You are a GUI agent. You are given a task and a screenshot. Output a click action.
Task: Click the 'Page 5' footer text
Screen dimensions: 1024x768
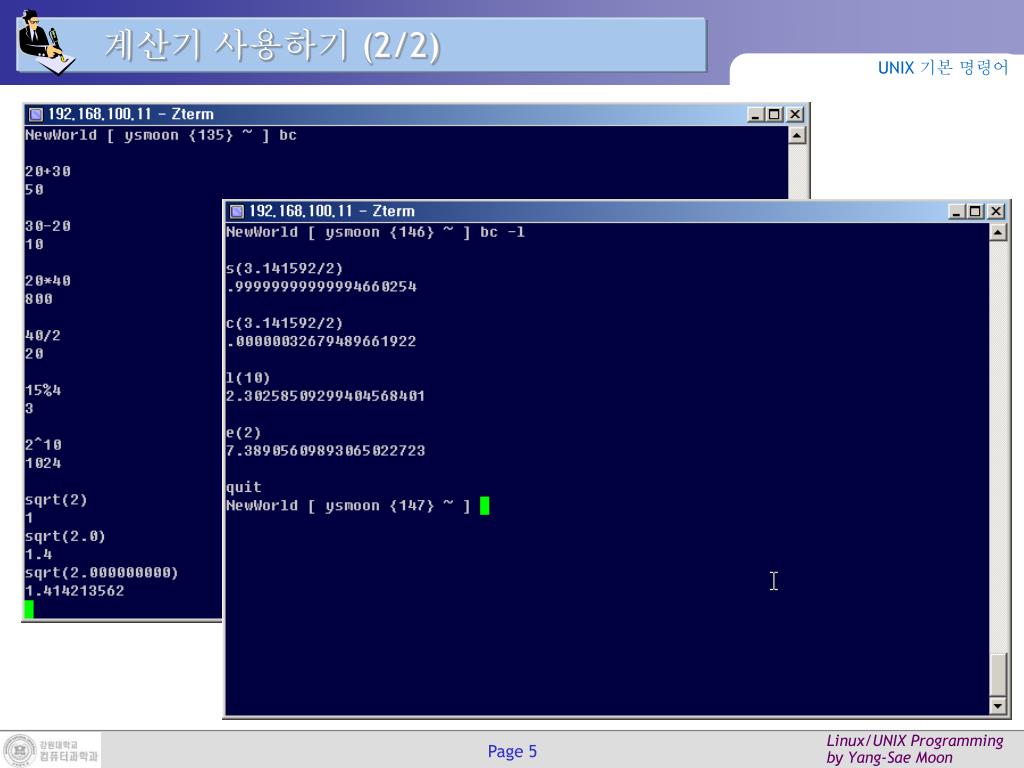512,752
